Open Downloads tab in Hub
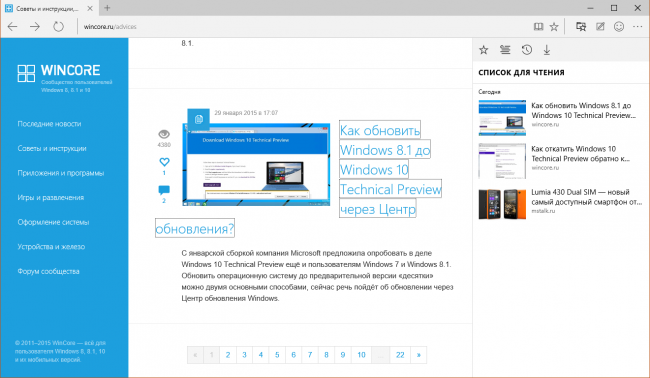 tap(547, 50)
